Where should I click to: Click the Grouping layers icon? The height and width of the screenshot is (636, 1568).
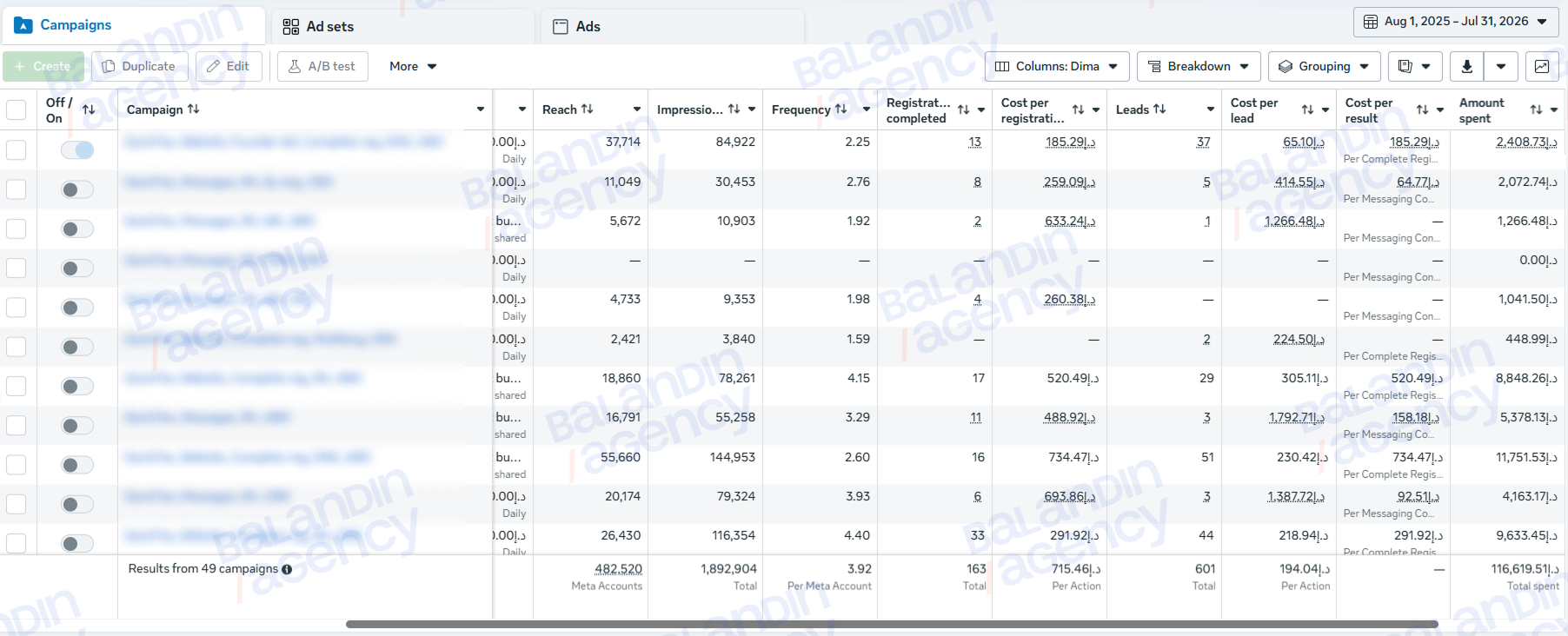pyautogui.click(x=1286, y=66)
